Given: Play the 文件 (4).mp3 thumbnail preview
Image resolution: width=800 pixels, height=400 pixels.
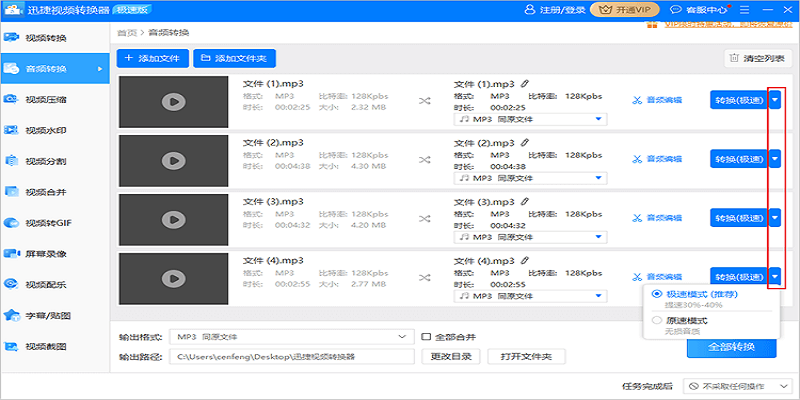Looking at the screenshot, I should [174, 276].
